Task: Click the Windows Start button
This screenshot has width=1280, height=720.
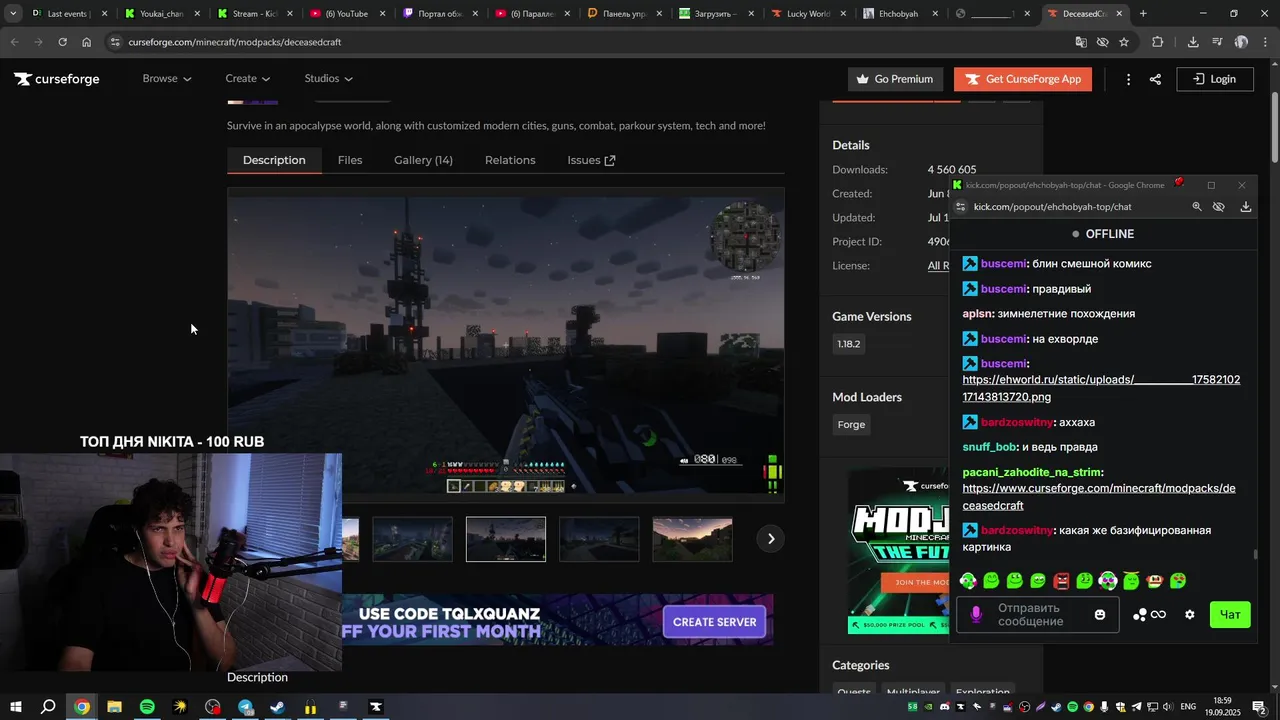Action: [x=16, y=707]
